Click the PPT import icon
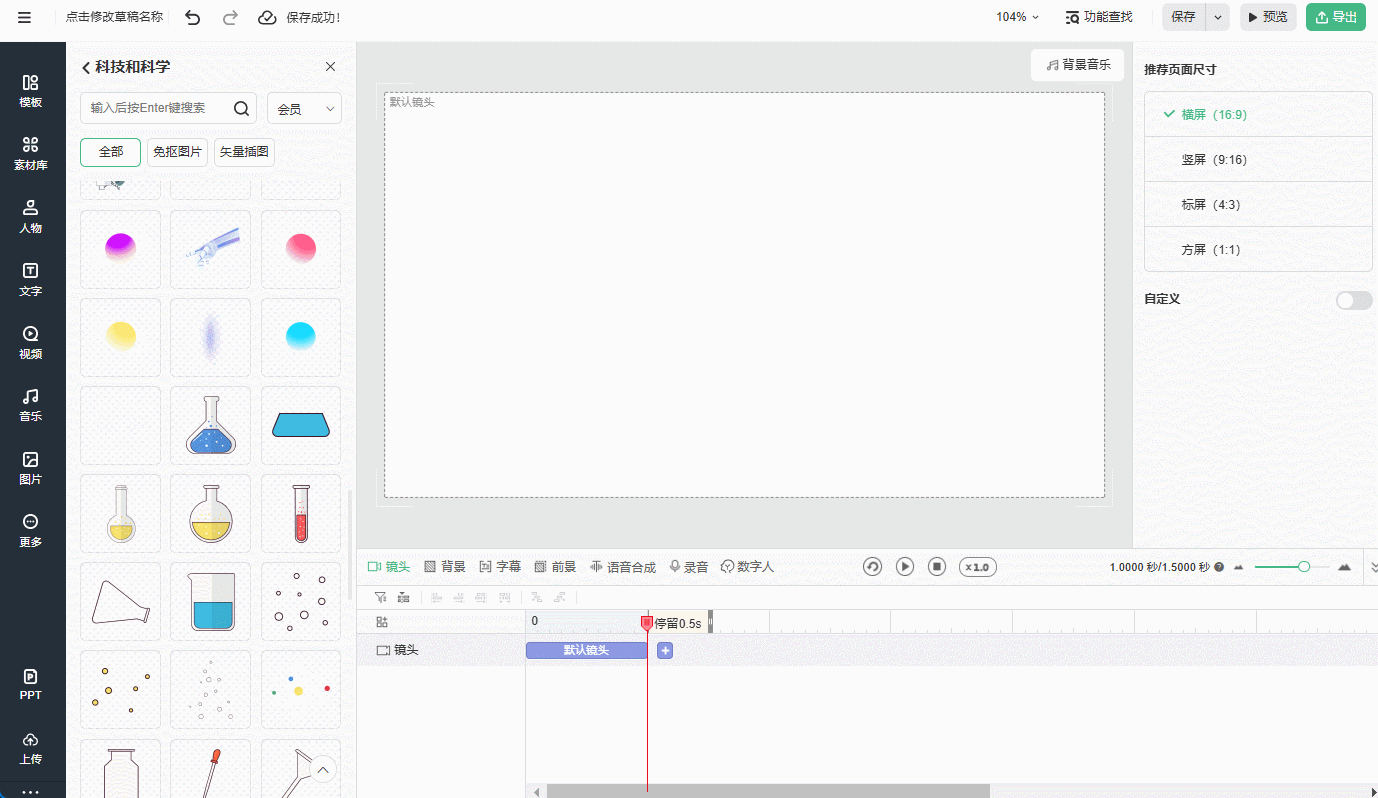 (31, 684)
